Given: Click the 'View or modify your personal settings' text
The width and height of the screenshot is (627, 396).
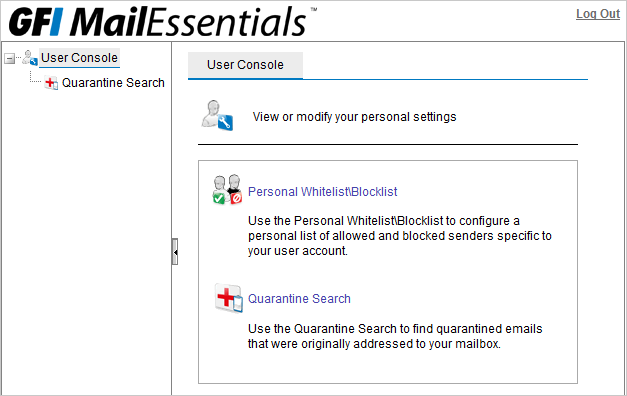Looking at the screenshot, I should click(354, 117).
